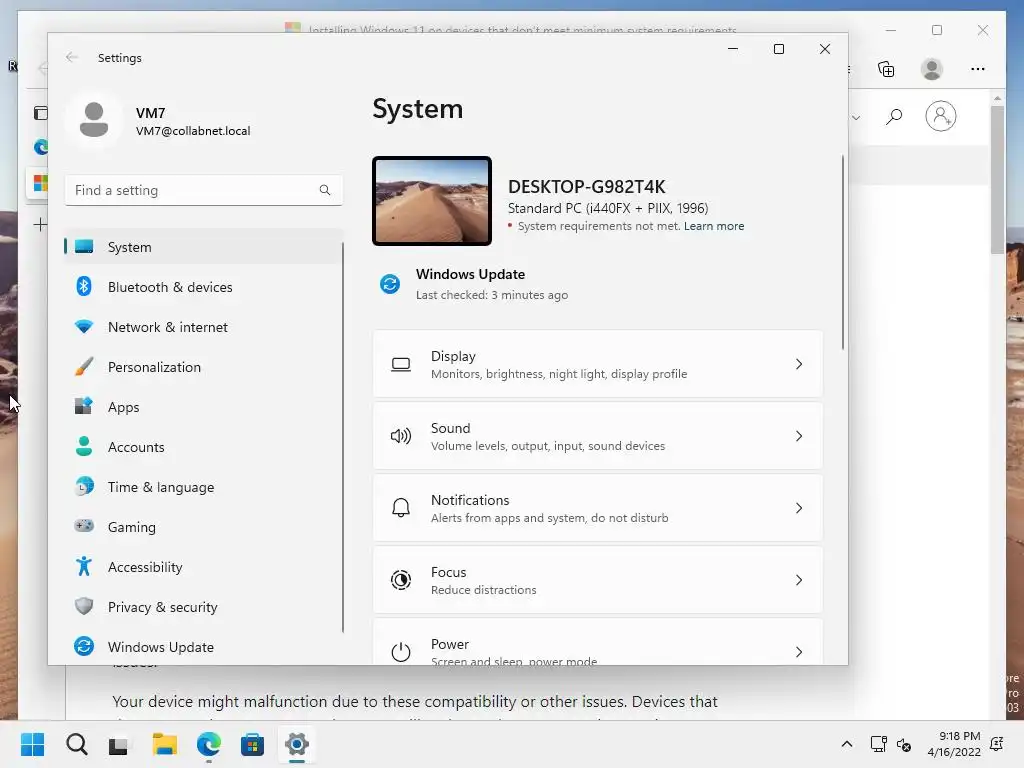Click the sign-in person icon on webpage
This screenshot has width=1024, height=768.
(x=940, y=116)
